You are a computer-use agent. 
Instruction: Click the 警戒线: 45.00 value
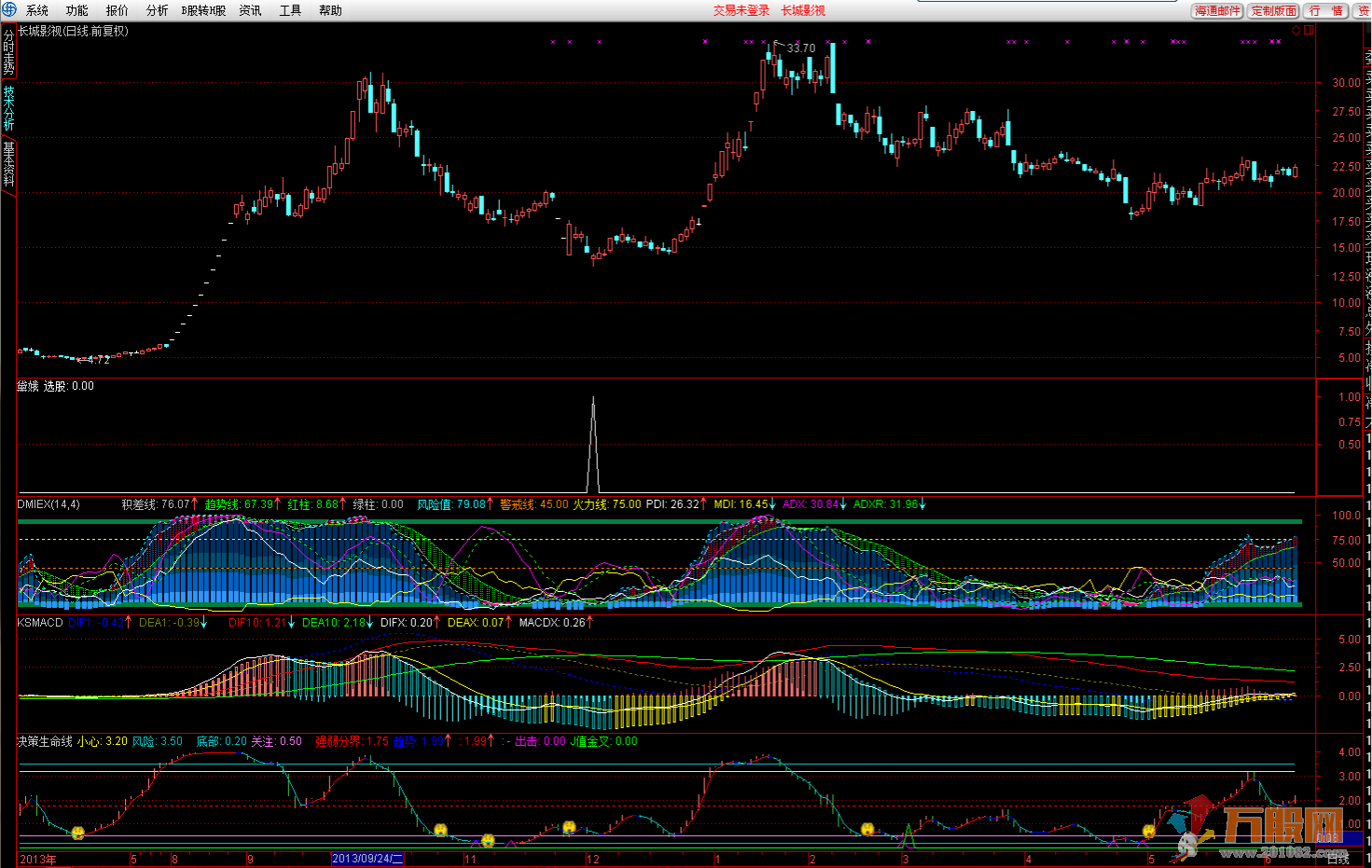click(x=534, y=504)
